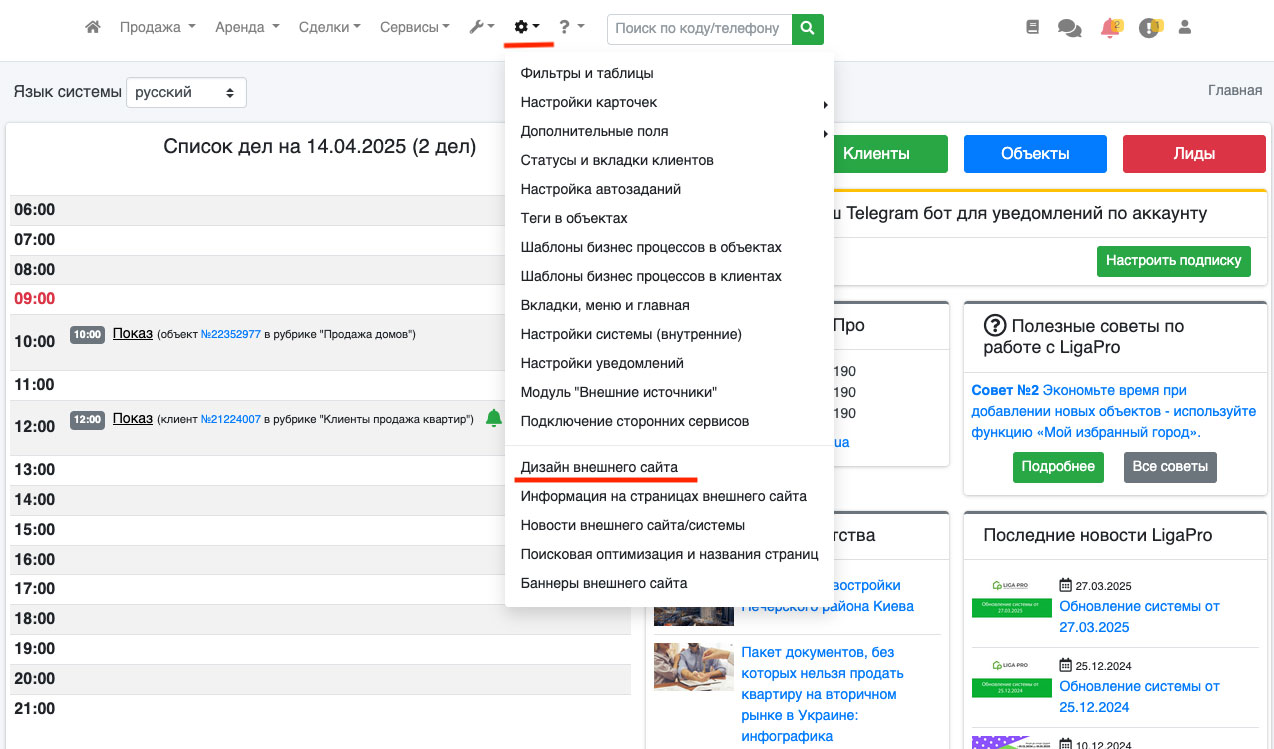Expand the Продажа dropdown menu
Image resolution: width=1274 pixels, height=749 pixels.
(x=157, y=28)
